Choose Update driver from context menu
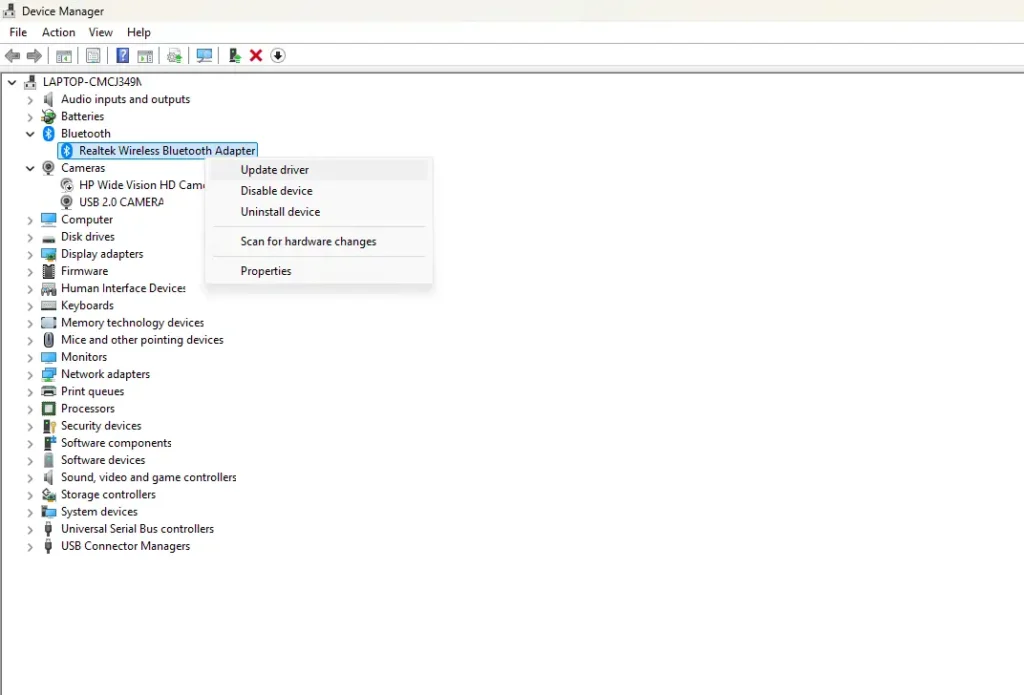1024x695 pixels. 274,170
